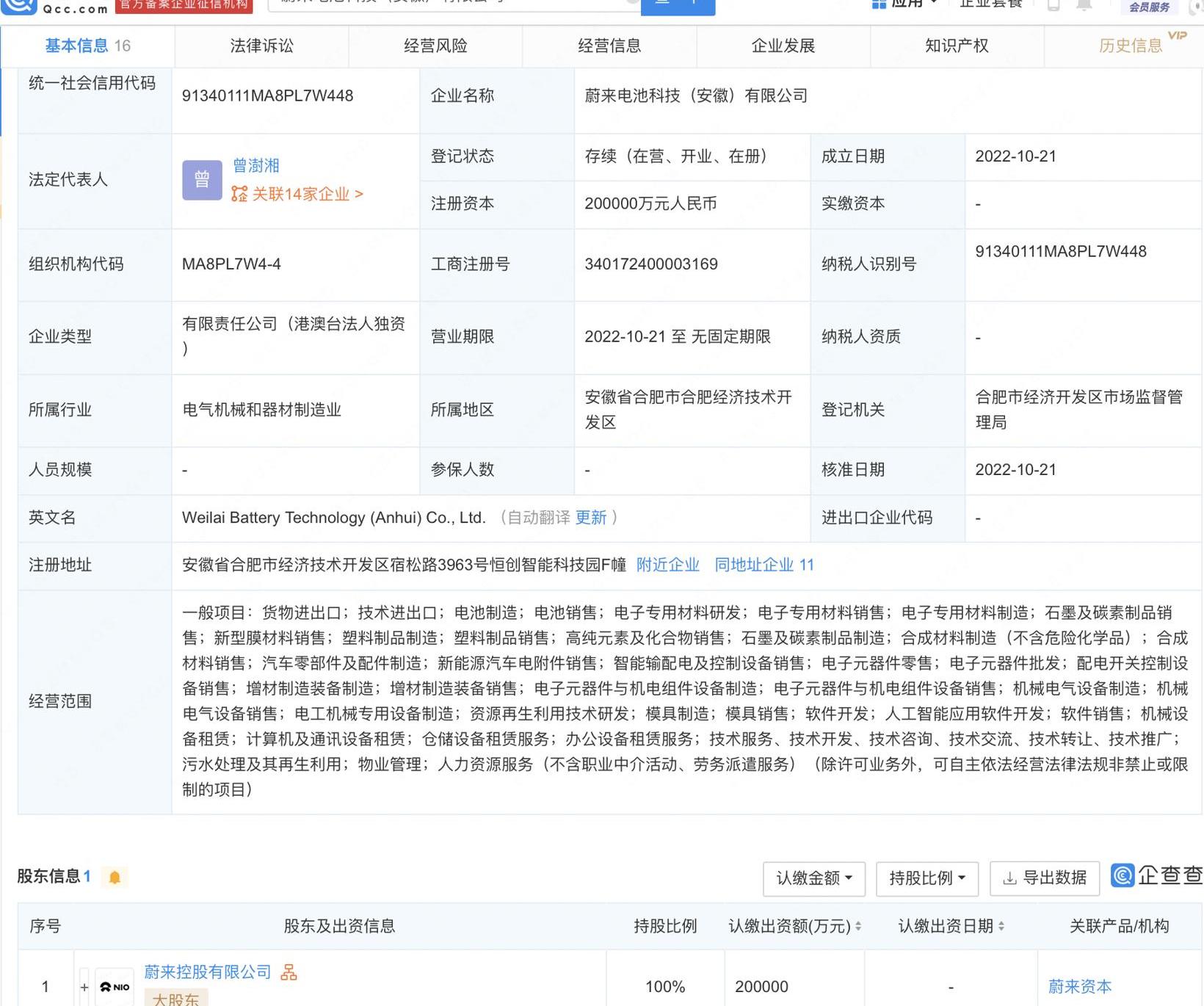Open the 基本信息 tab
1204x1006 pixels.
(87, 46)
